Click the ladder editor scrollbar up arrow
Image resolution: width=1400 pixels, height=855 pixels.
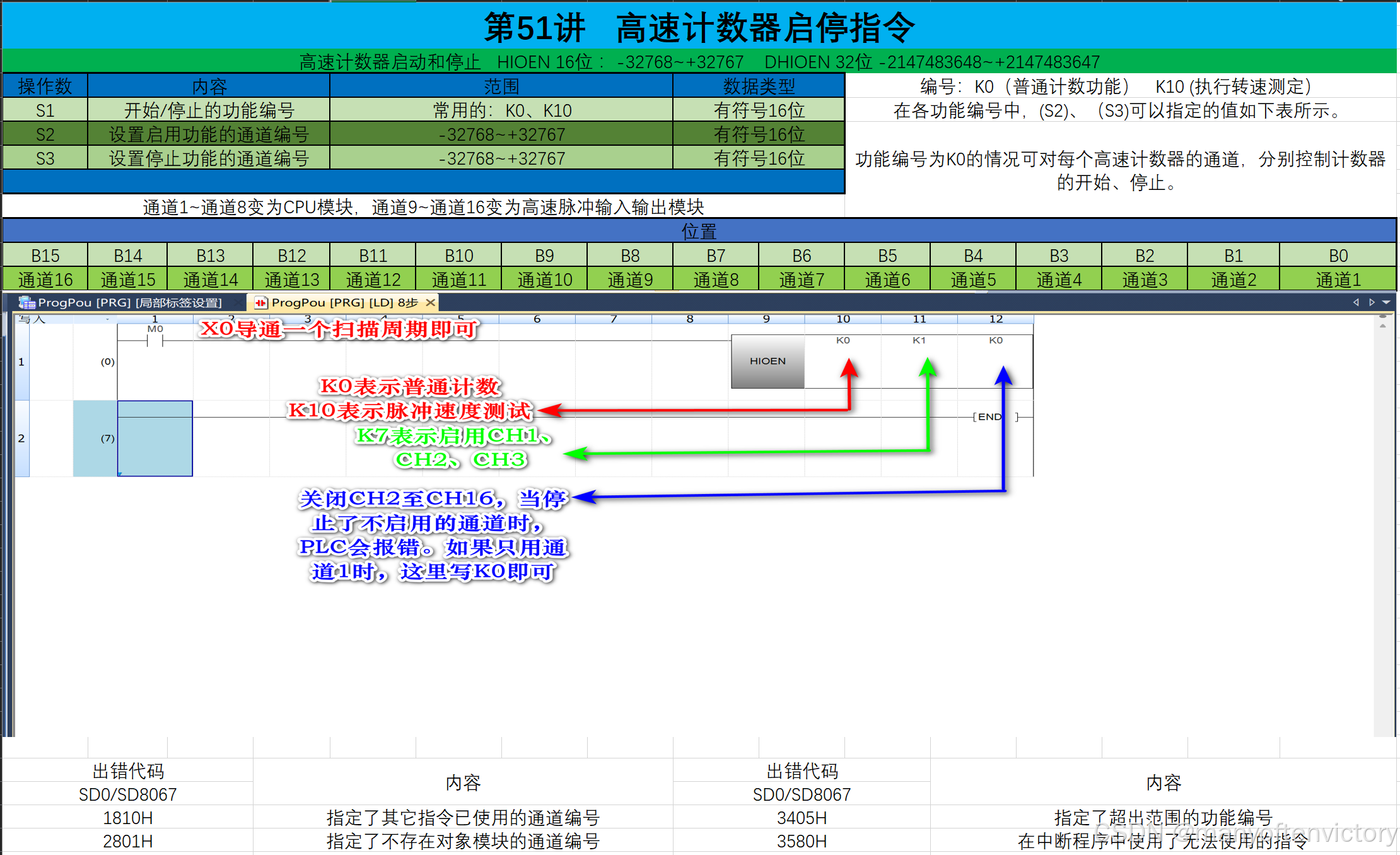pos(1383,326)
